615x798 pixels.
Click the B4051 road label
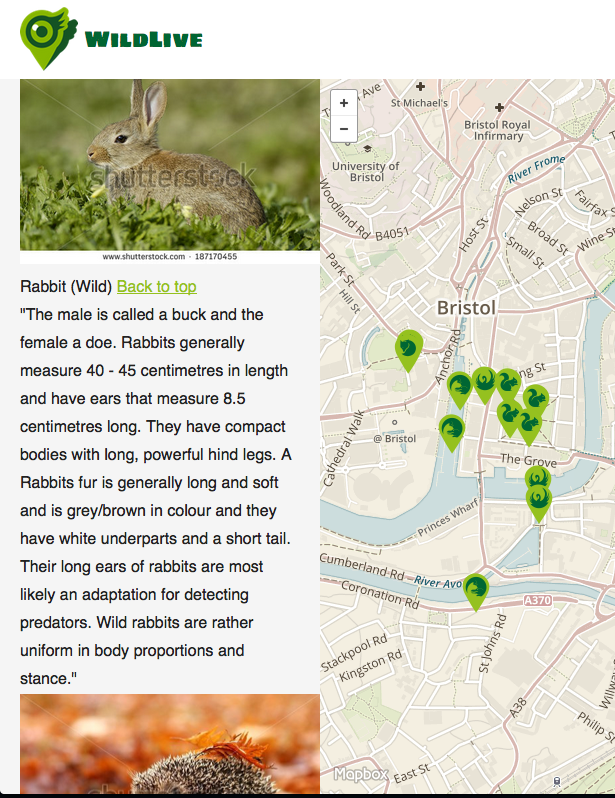point(392,234)
